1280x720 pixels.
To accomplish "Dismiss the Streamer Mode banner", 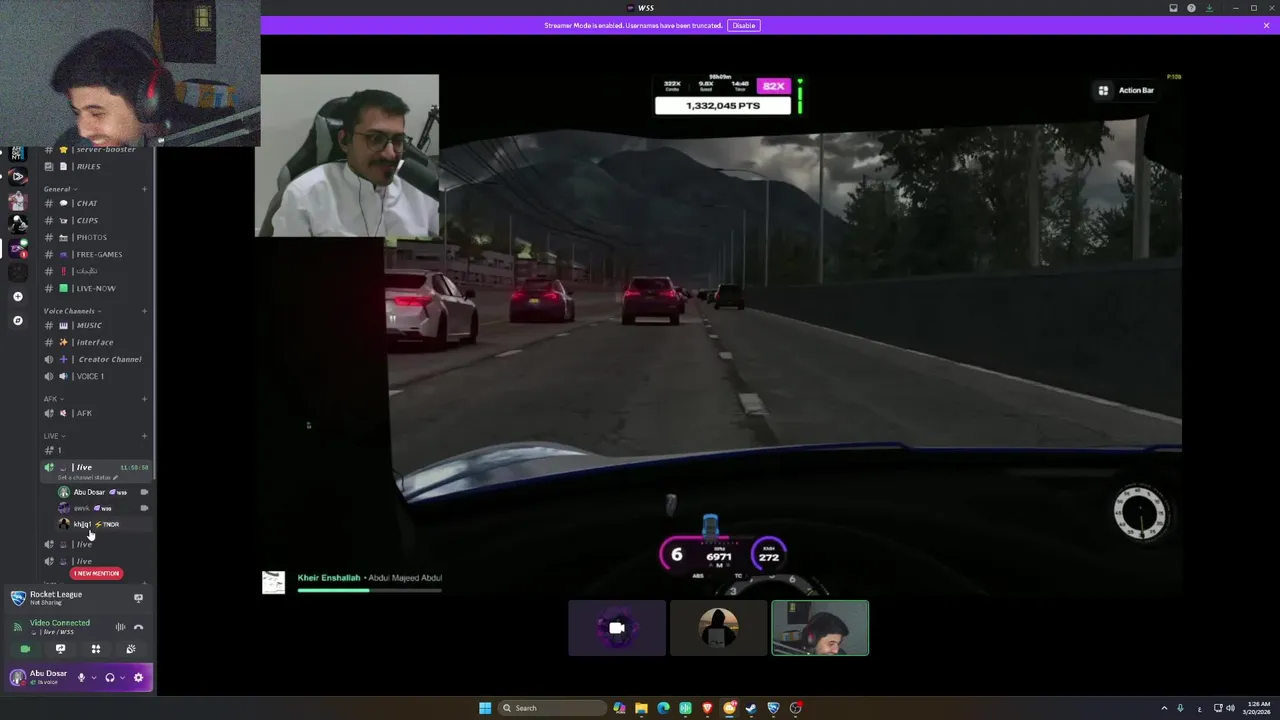I will click(x=1266, y=25).
